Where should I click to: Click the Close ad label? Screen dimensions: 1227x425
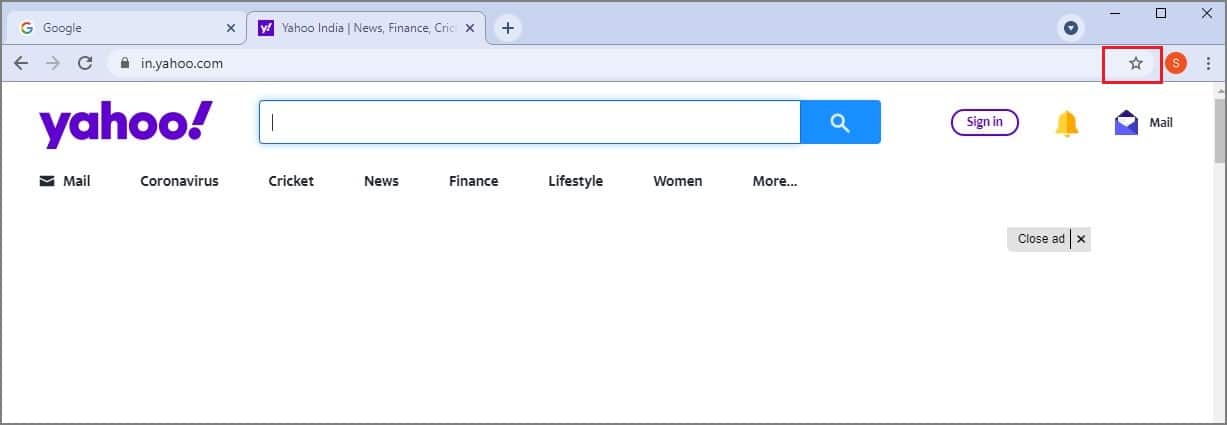pos(1040,239)
